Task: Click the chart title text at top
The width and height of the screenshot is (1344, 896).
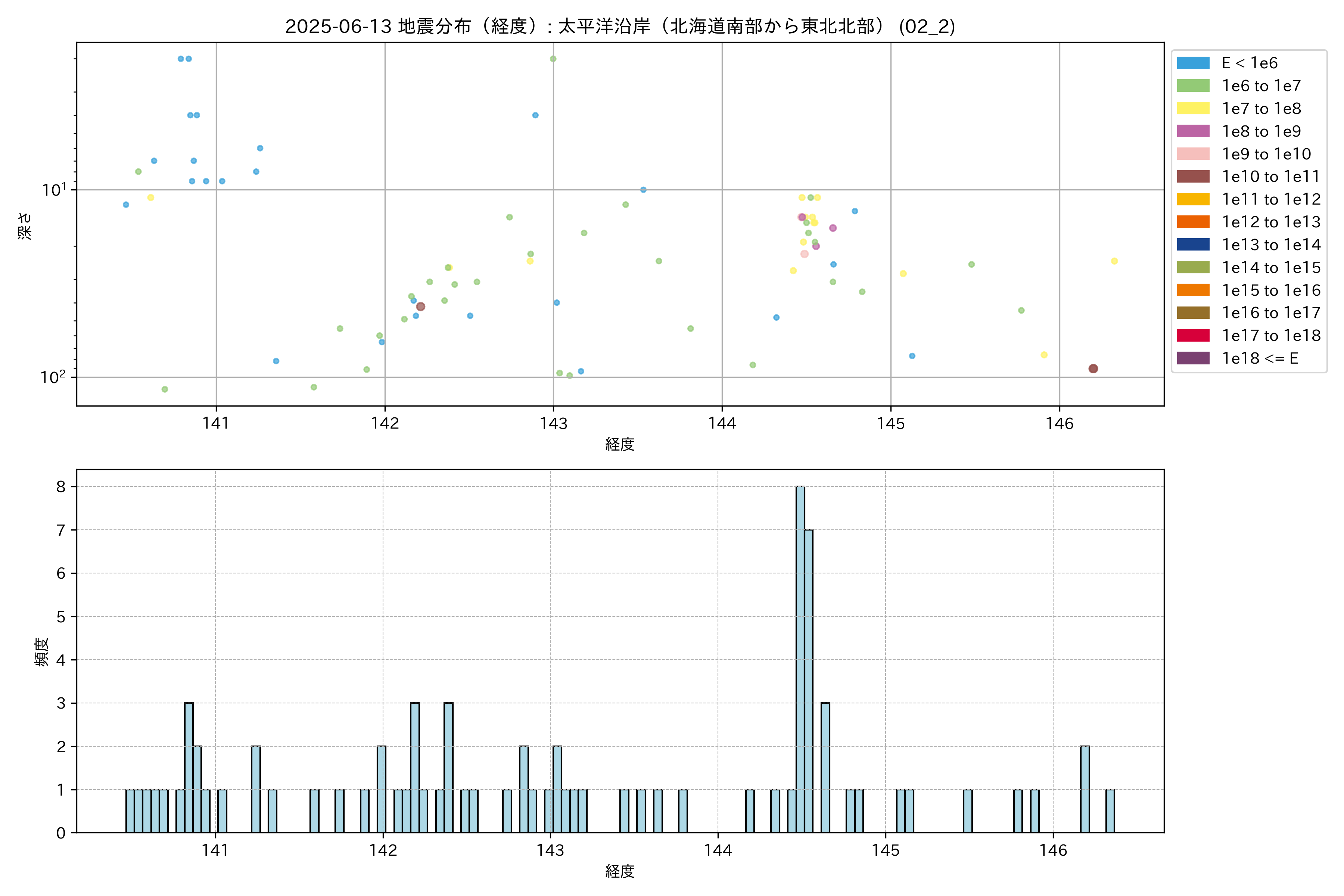Action: [x=620, y=26]
